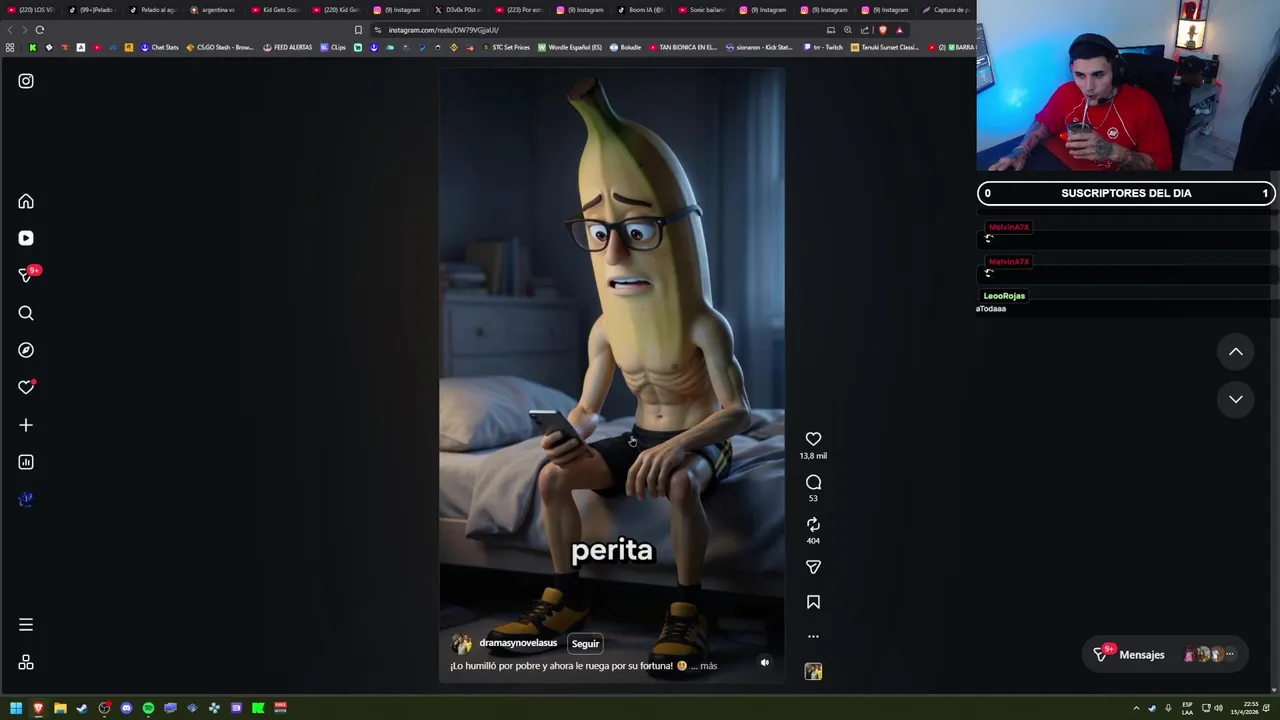
Task: Open the ESP LAA language selector
Action: coord(1187,708)
